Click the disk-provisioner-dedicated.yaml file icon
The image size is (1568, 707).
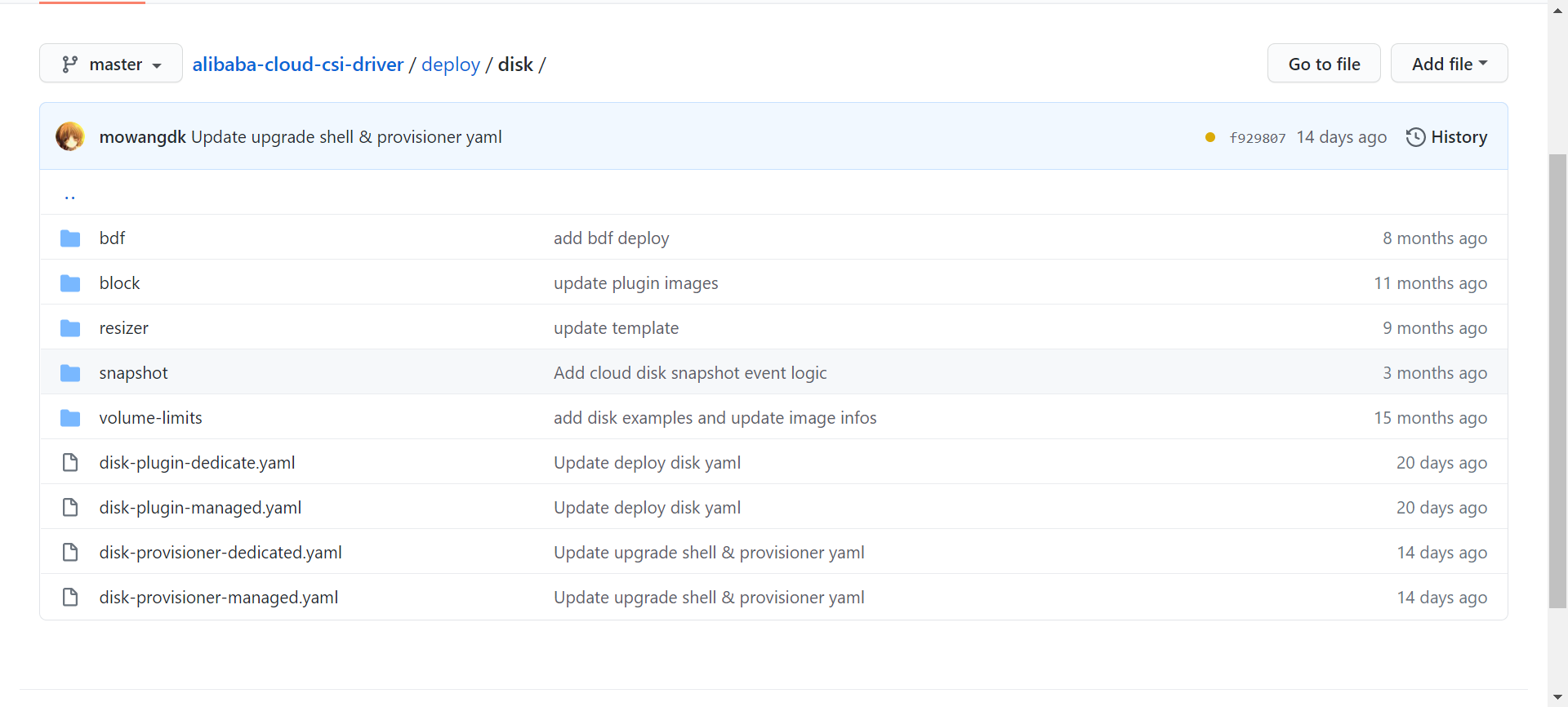click(70, 553)
